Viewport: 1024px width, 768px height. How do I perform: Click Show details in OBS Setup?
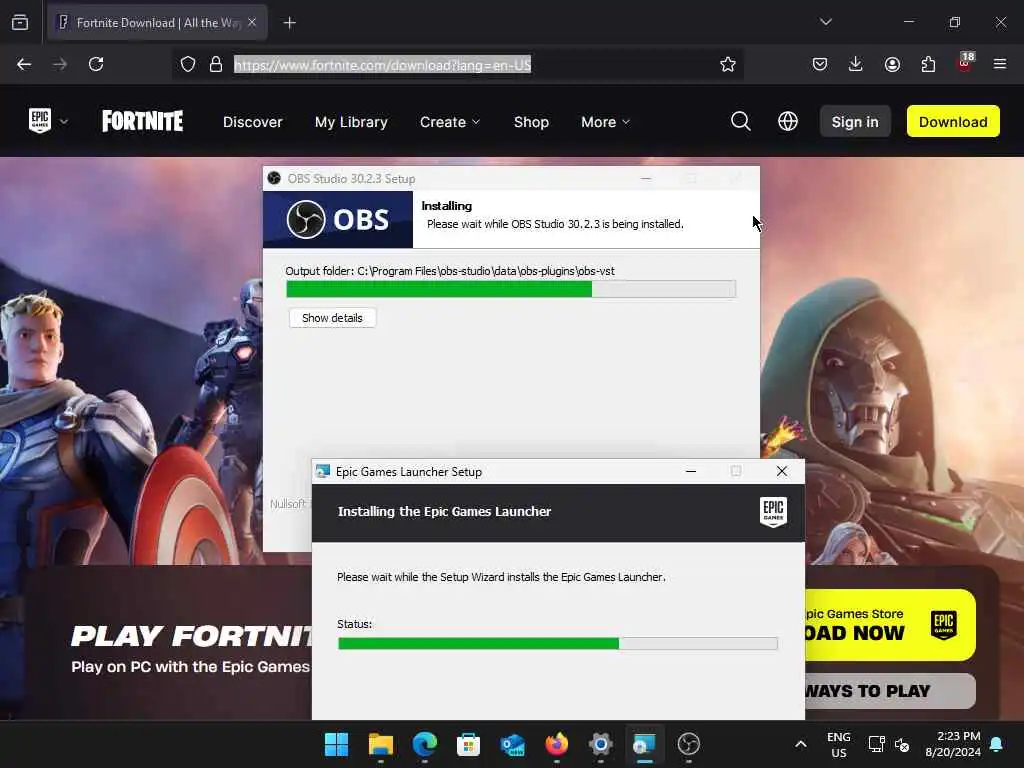(x=332, y=318)
